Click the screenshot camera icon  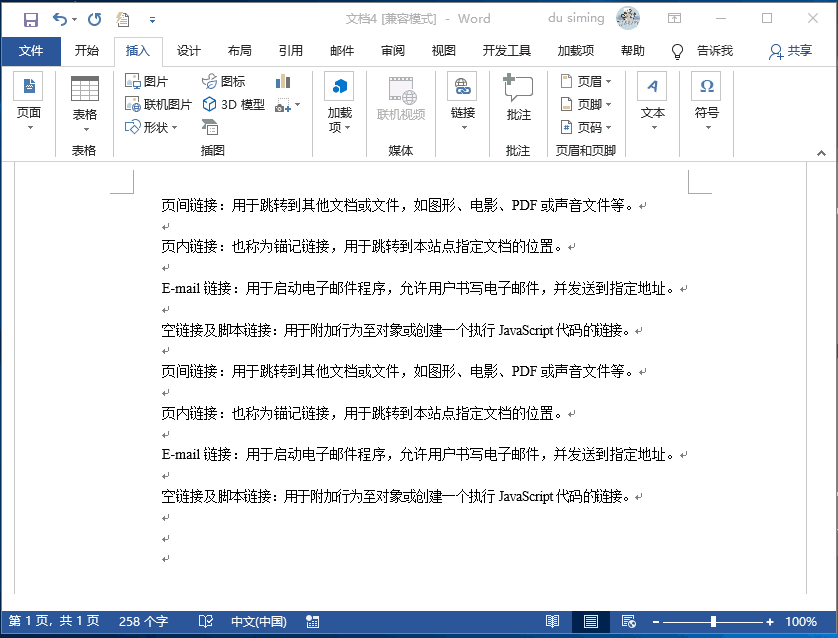click(x=283, y=105)
